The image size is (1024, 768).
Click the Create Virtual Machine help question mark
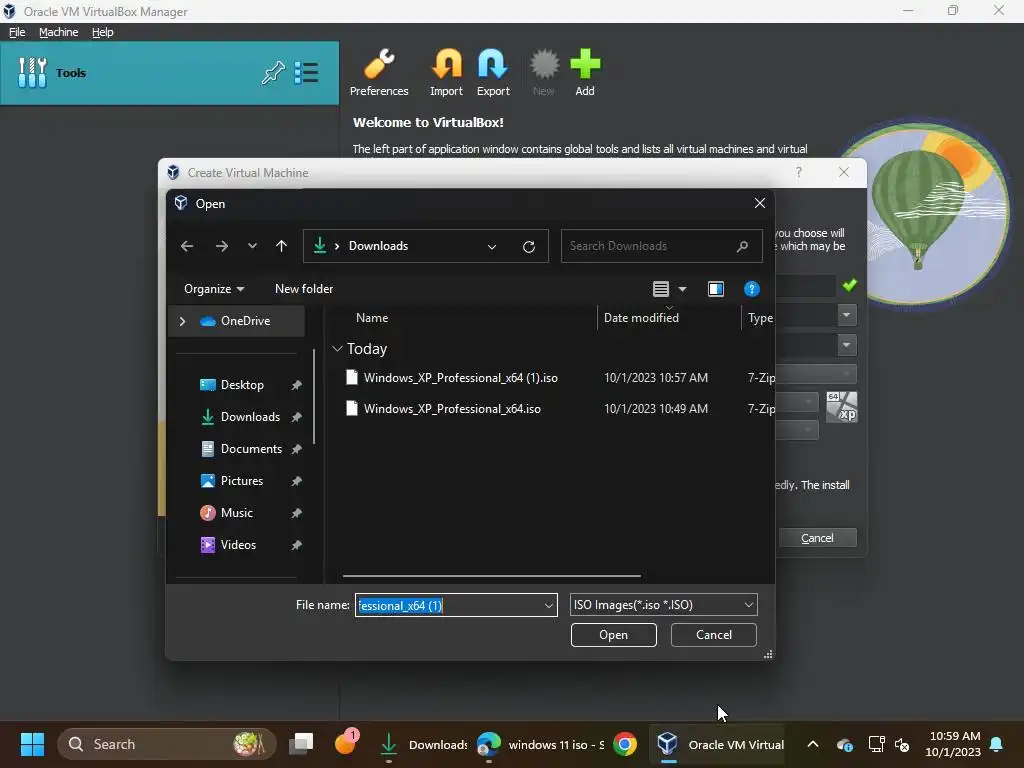(799, 172)
